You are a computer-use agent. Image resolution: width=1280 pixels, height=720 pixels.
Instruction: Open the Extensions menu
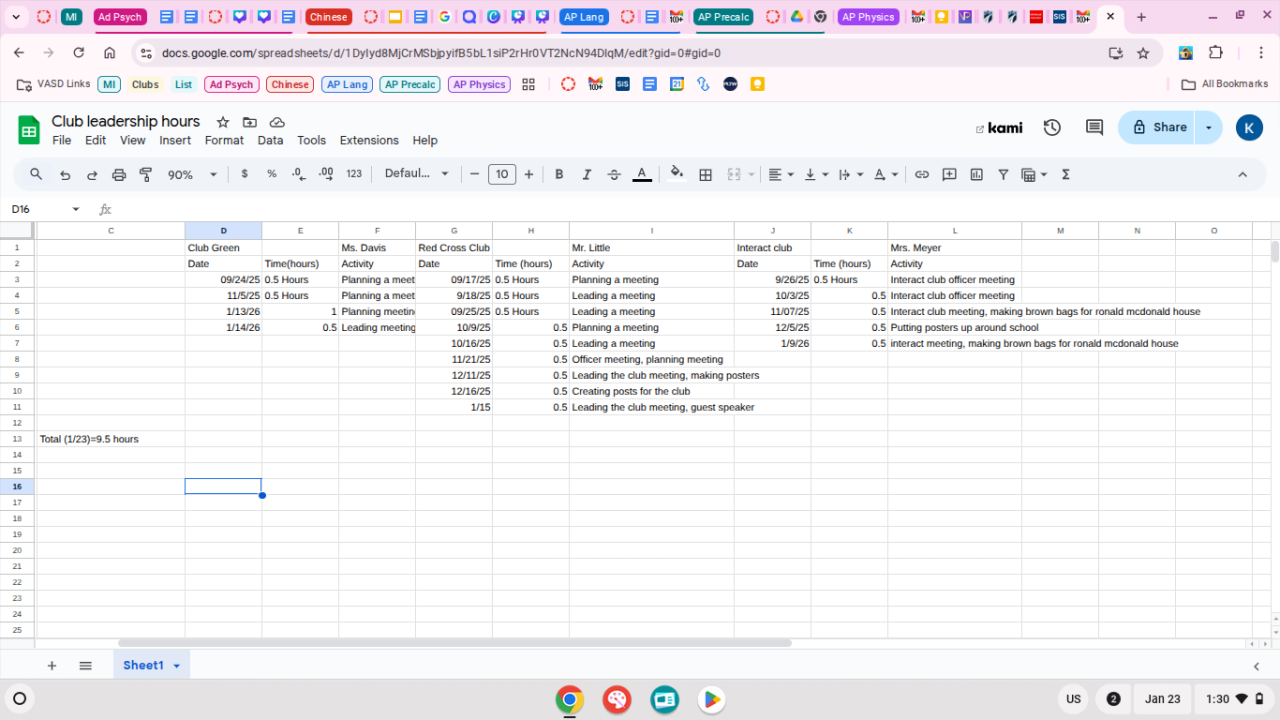pyautogui.click(x=369, y=141)
